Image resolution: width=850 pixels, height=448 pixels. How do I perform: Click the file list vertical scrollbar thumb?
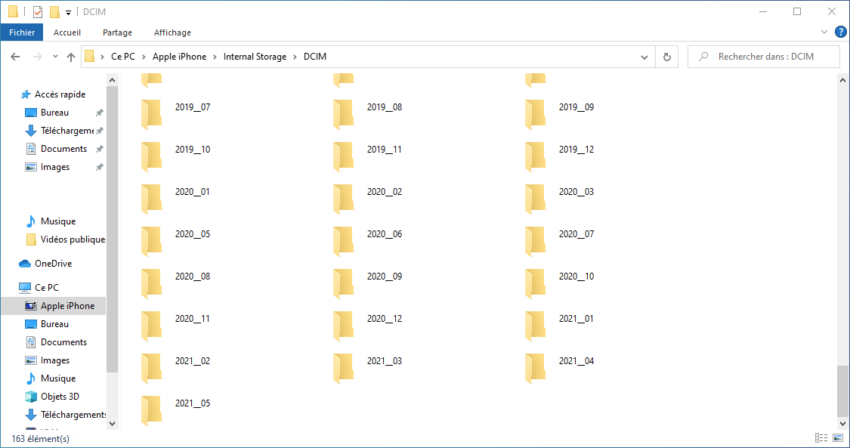pos(842,390)
